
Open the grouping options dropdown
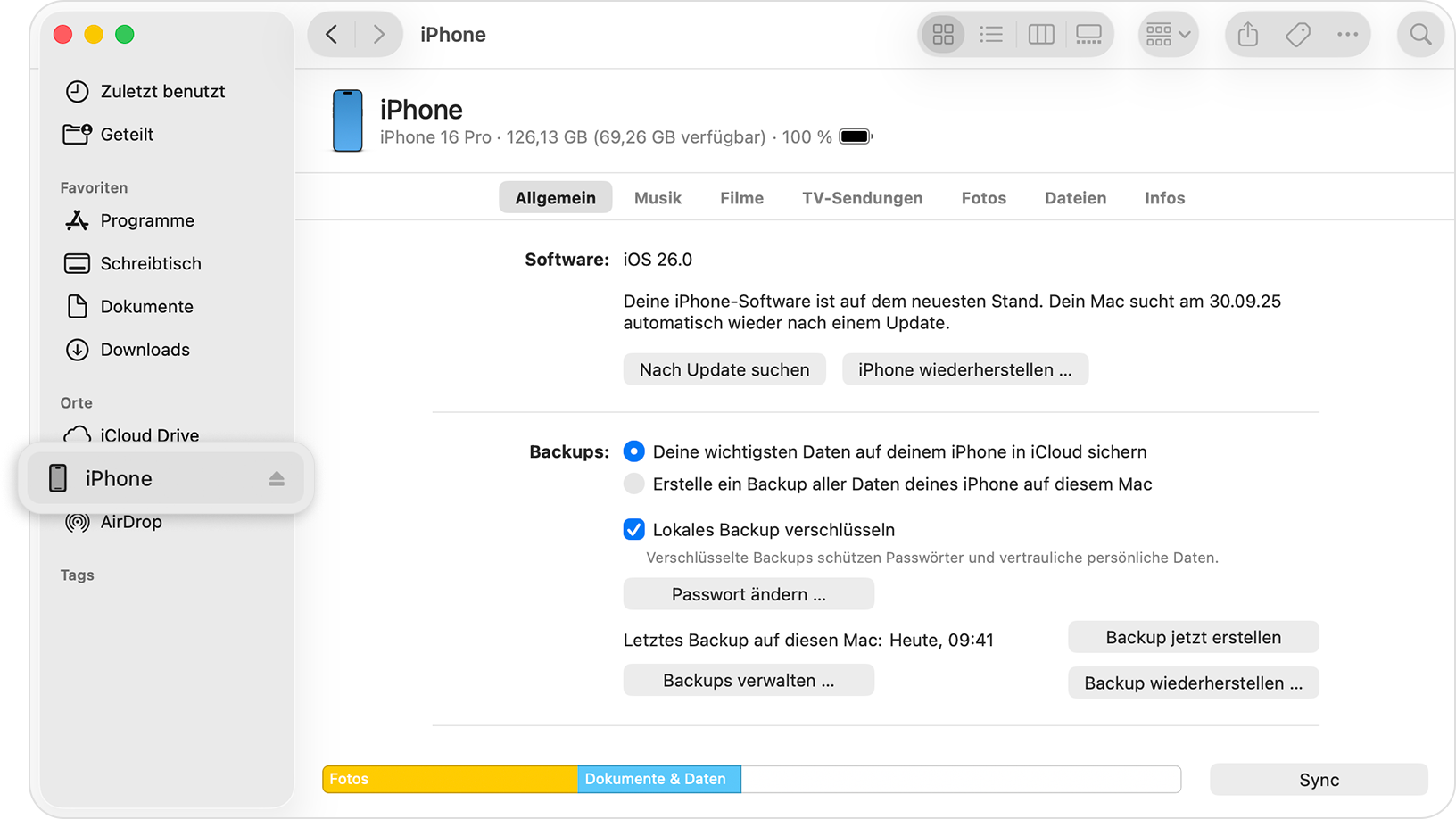1168,34
